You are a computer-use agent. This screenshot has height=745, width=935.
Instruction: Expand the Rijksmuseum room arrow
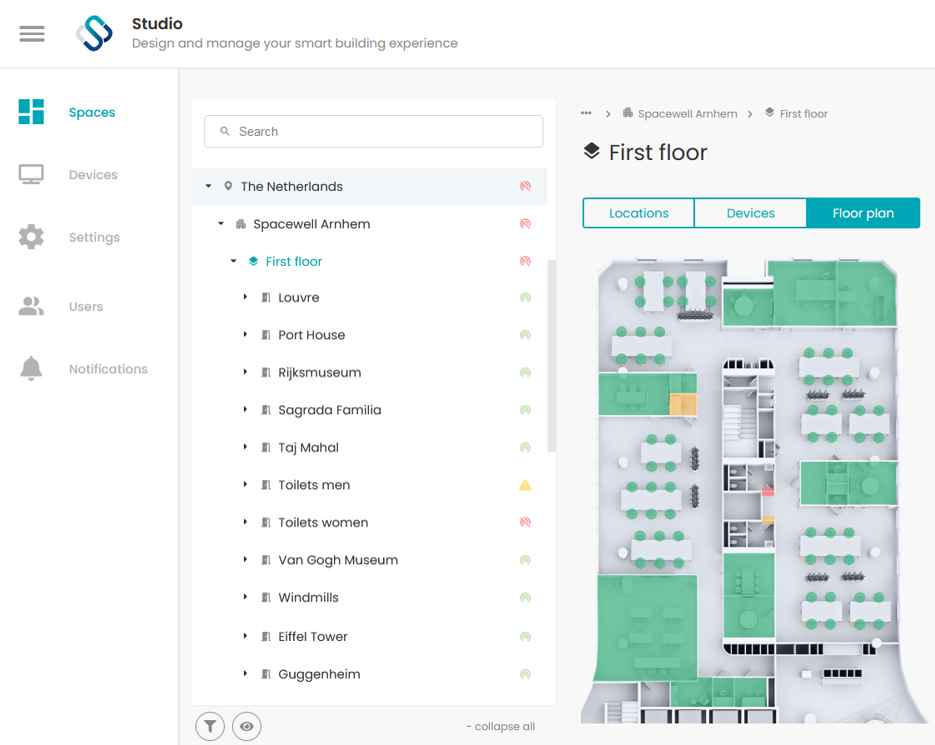245,372
